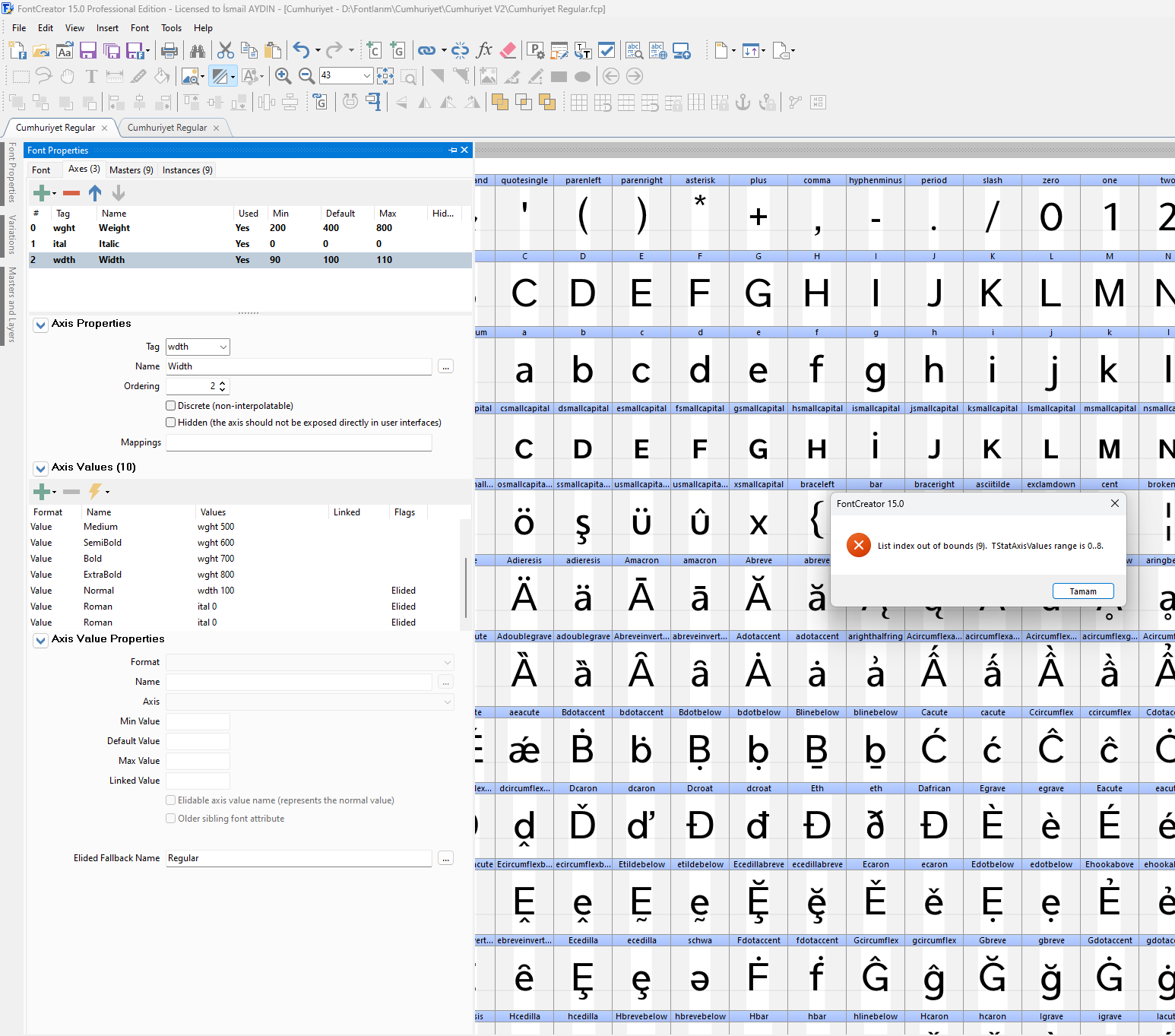Open the Variations side tab
The width and height of the screenshot is (1175, 1036).
tap(11, 234)
